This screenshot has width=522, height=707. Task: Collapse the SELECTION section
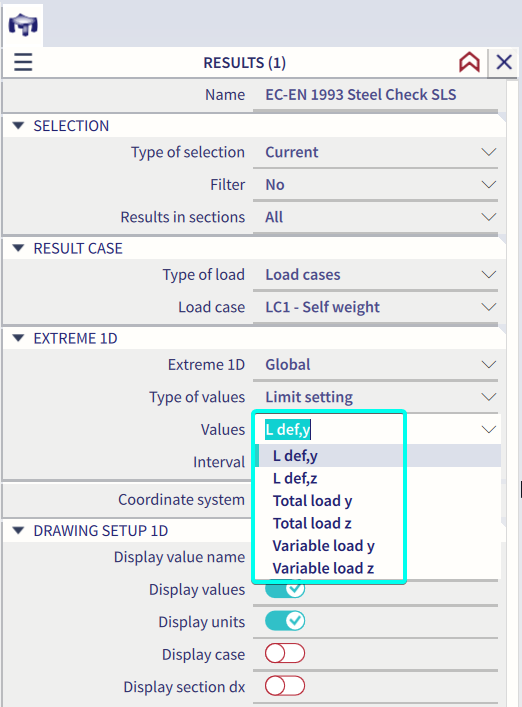click(x=18, y=126)
